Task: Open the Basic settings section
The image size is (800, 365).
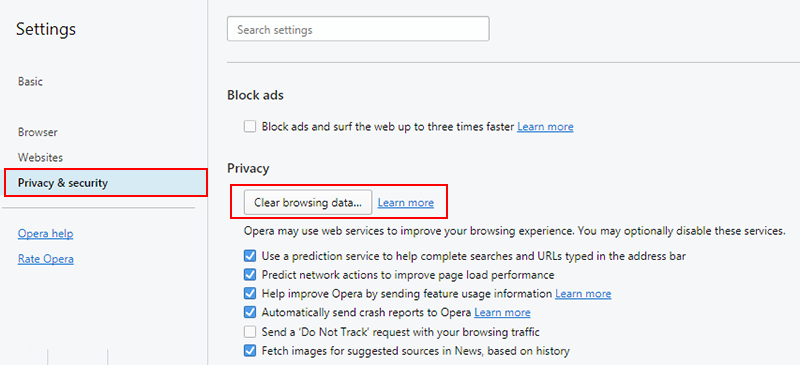Action: pos(31,81)
